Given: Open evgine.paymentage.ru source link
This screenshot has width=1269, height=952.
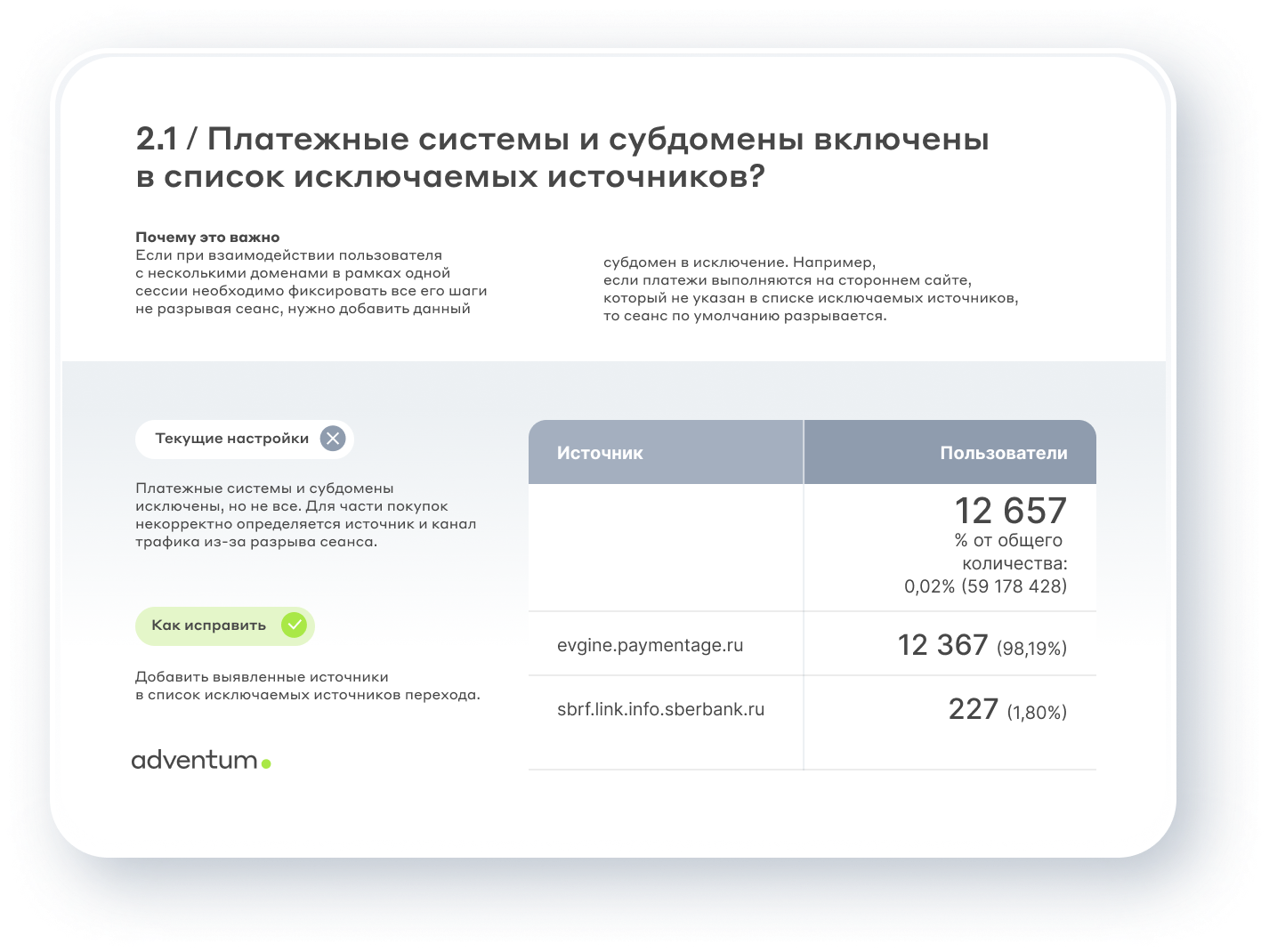Looking at the screenshot, I should [651, 644].
